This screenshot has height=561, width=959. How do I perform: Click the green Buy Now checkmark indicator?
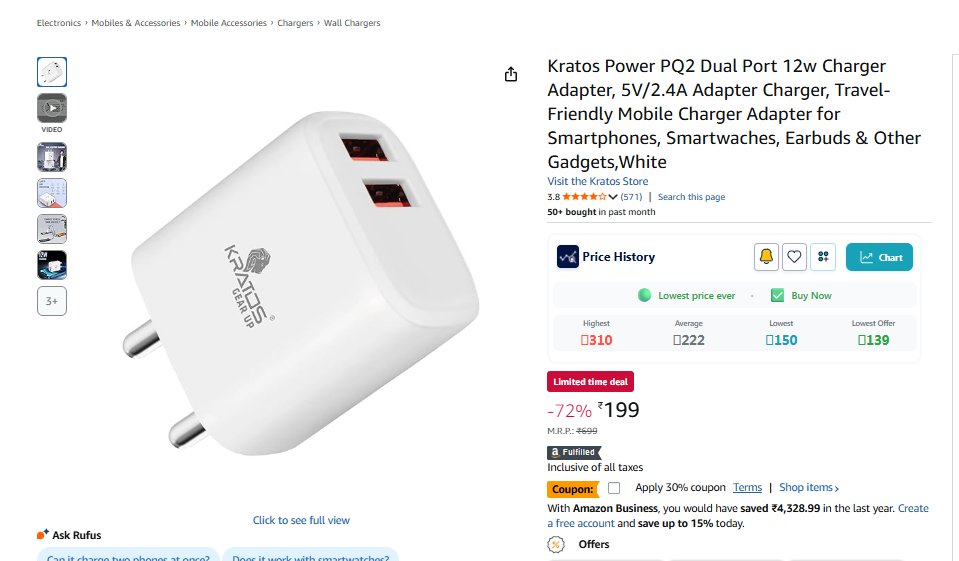click(777, 295)
